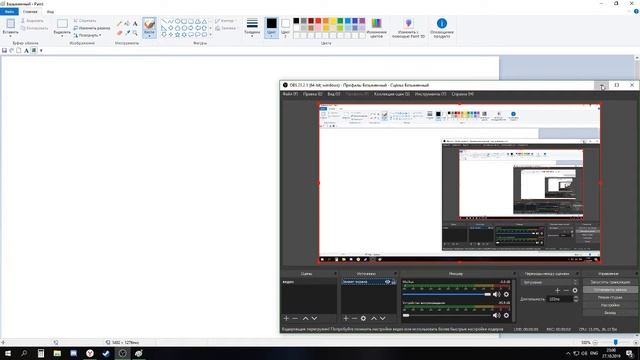
Task: Toggle lock on the screen capture source
Action: 393,282
